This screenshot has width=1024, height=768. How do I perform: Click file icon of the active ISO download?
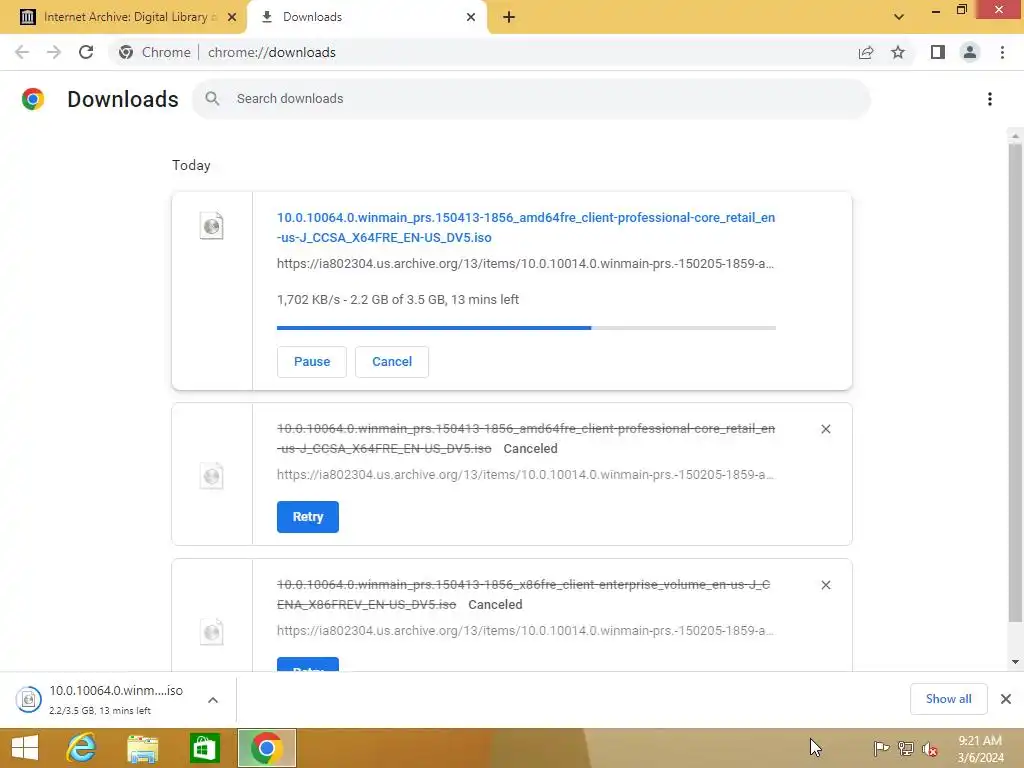212,226
